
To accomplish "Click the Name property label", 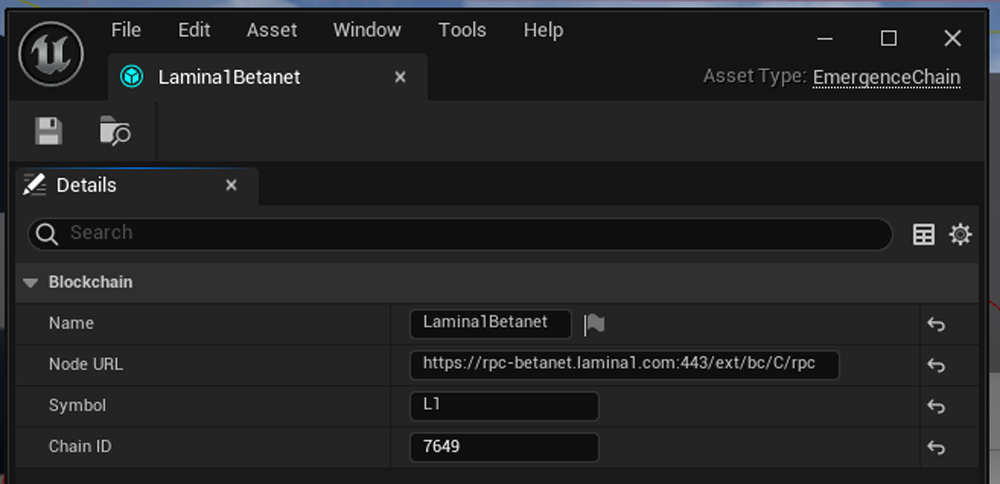I will coord(71,323).
